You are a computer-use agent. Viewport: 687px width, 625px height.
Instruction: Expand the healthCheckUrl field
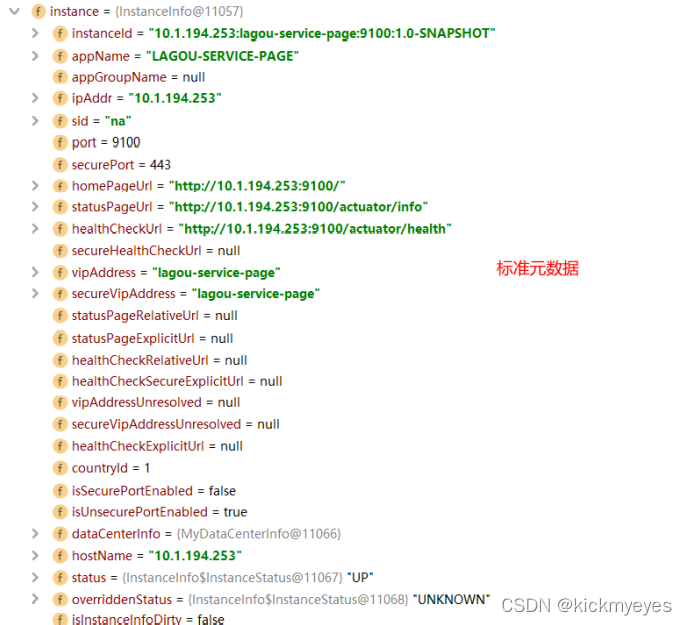[x=35, y=229]
